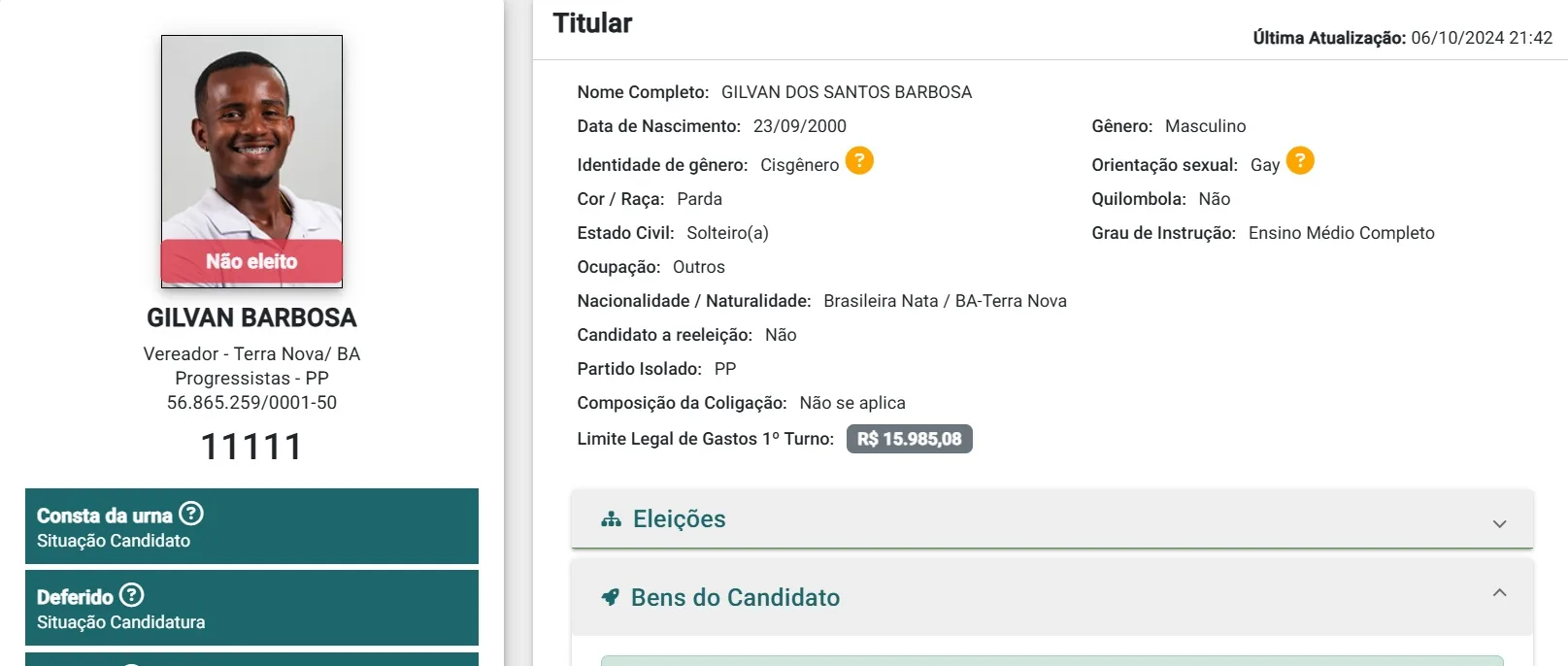Click the red Não eleito badge
The height and width of the screenshot is (666, 1568).
point(251,261)
